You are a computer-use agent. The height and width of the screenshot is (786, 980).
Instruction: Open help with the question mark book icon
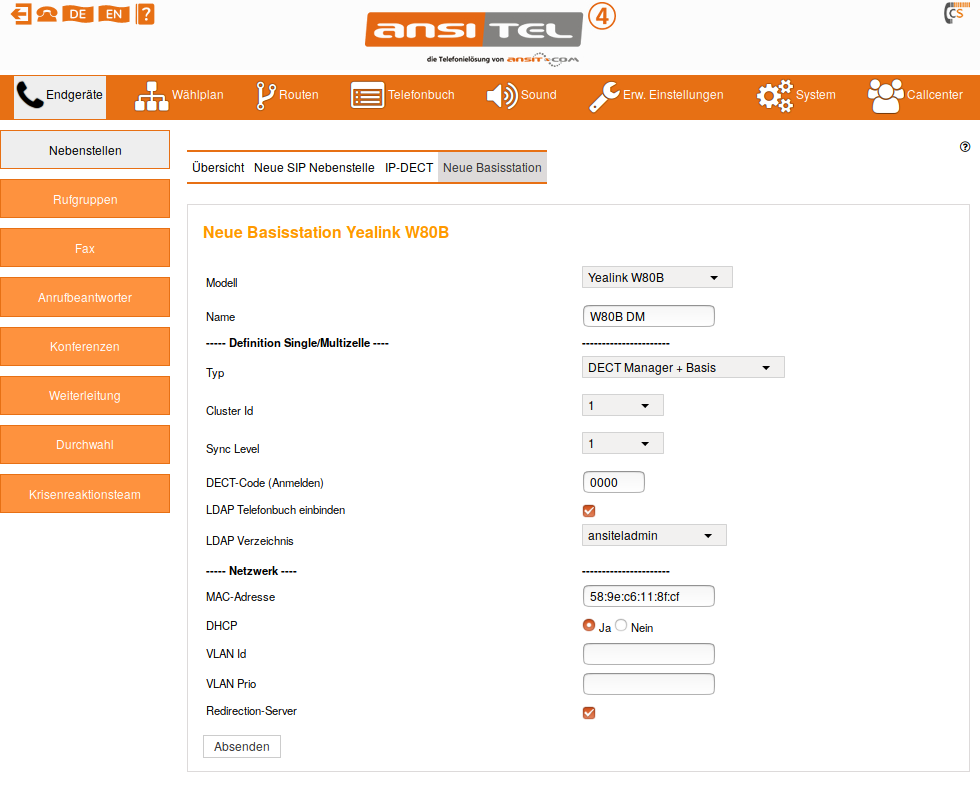145,14
